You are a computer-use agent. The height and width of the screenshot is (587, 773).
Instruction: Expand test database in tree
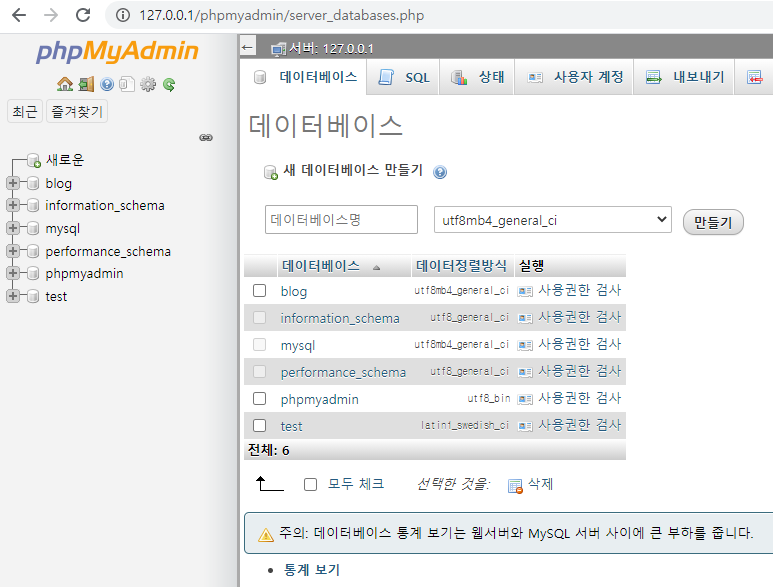(13, 296)
